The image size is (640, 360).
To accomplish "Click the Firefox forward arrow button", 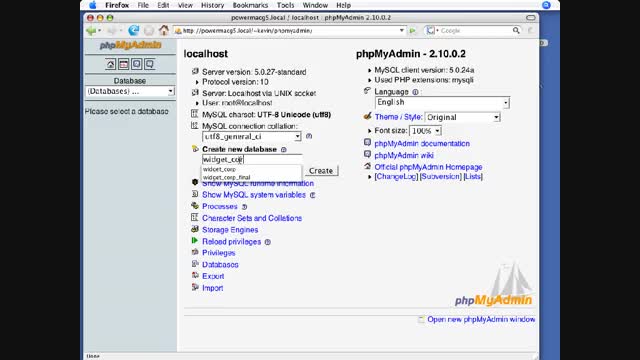I will coord(112,31).
